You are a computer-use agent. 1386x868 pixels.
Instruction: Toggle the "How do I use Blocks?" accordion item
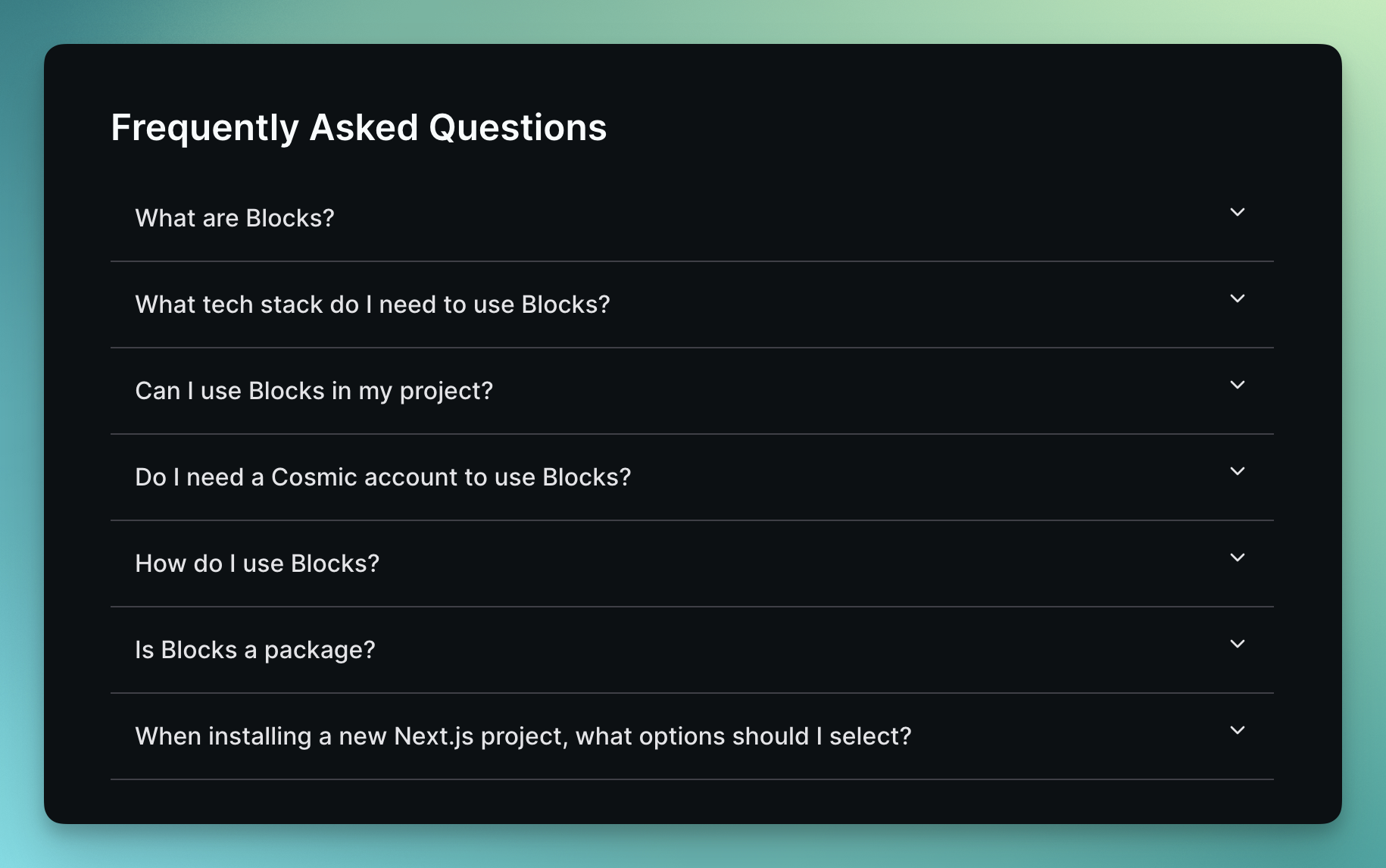pyautogui.click(x=258, y=564)
